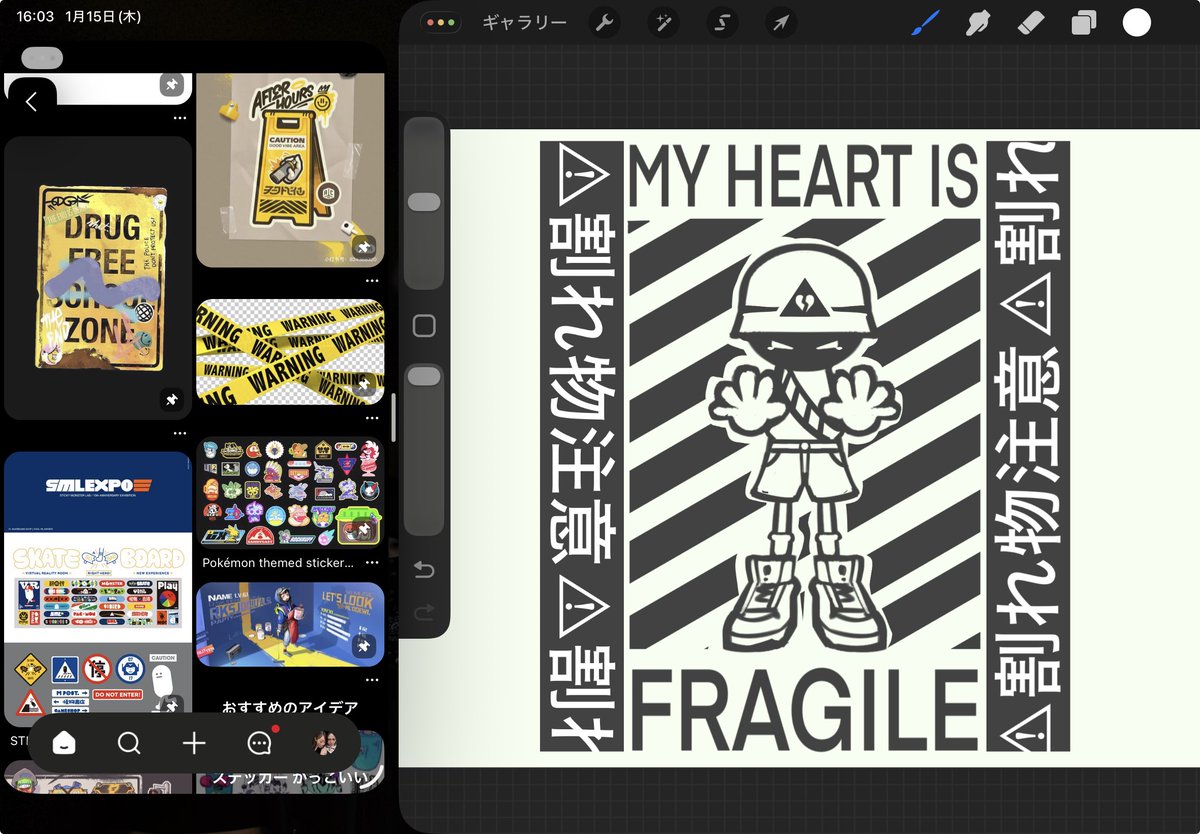
Task: Open the yellow Warning tape pin
Action: (x=290, y=352)
